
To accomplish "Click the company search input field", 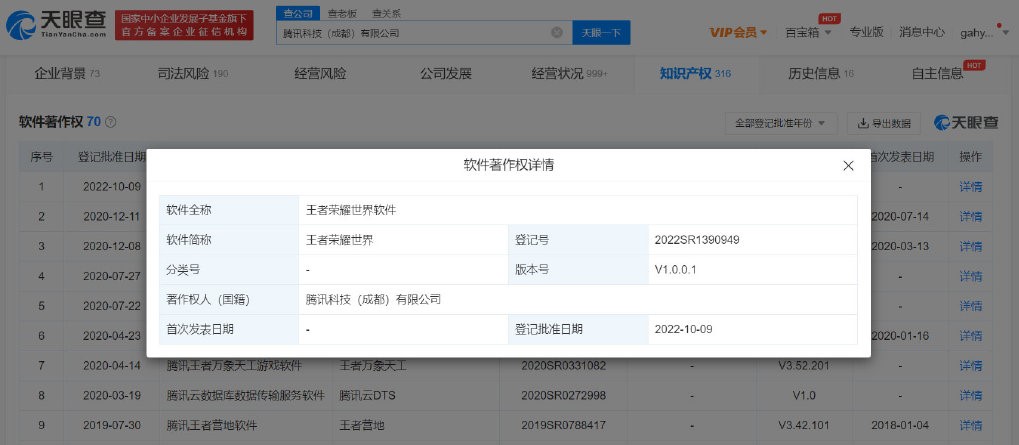I will click(415, 33).
